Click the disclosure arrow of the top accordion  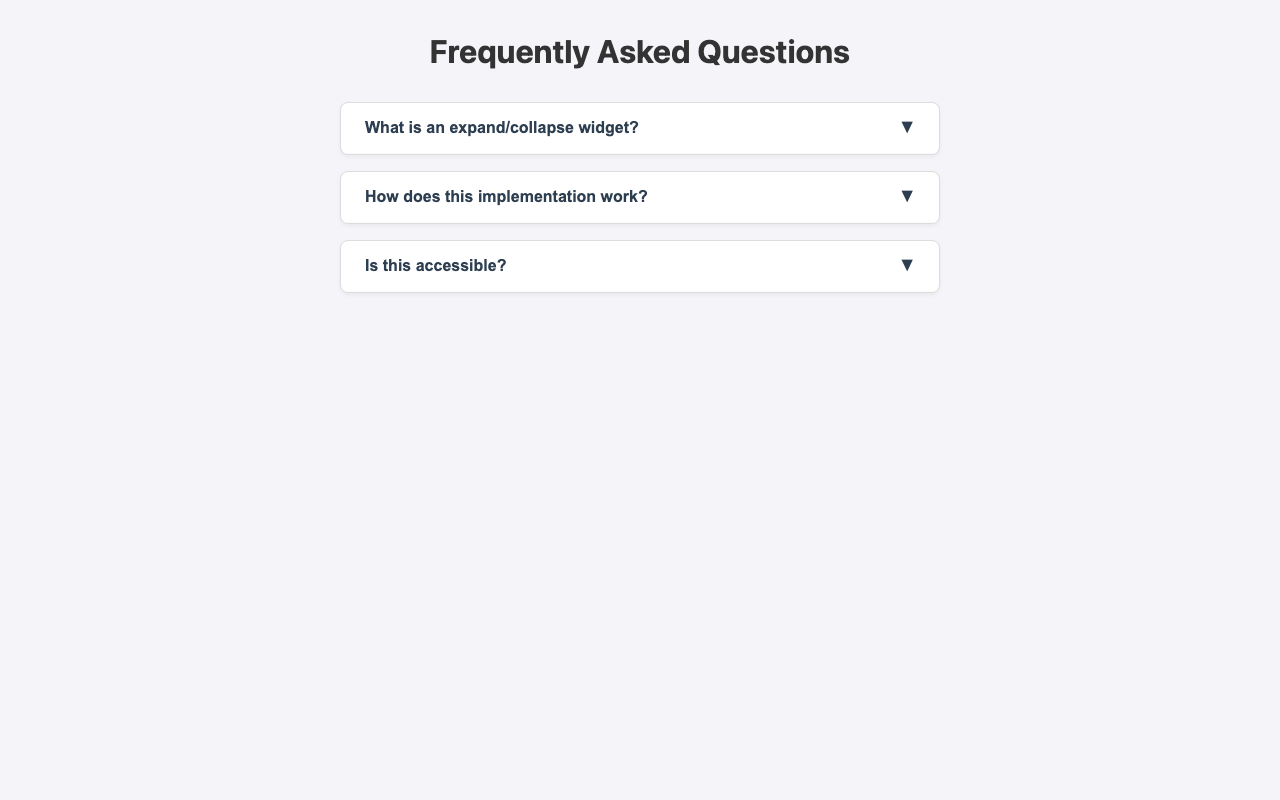pos(906,127)
